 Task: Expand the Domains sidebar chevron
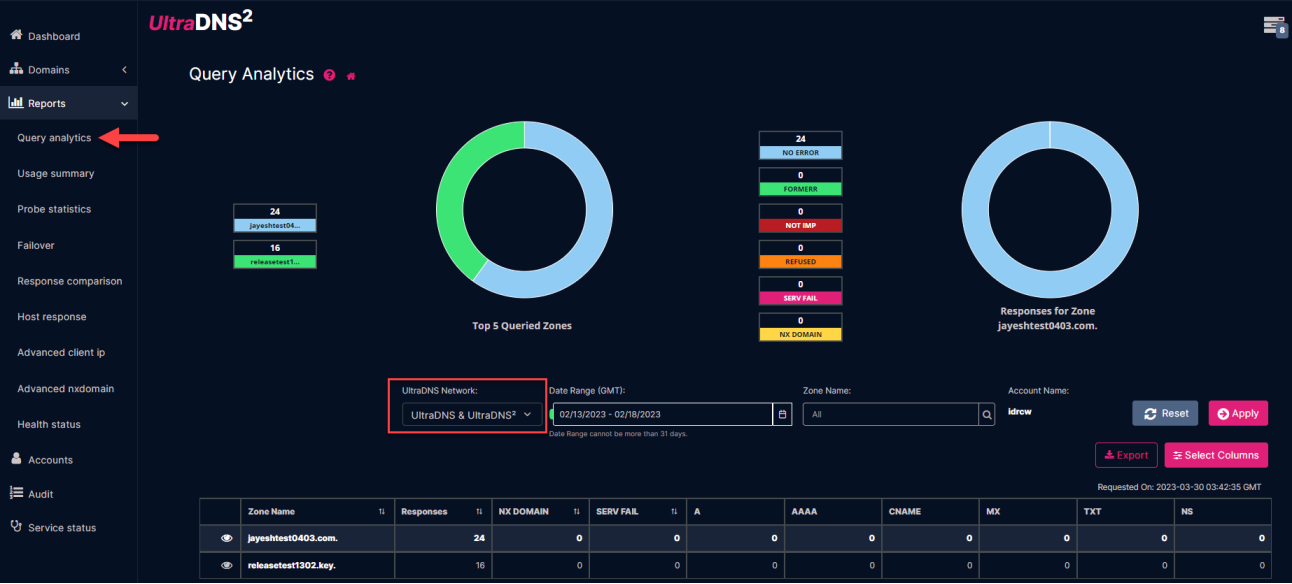124,69
